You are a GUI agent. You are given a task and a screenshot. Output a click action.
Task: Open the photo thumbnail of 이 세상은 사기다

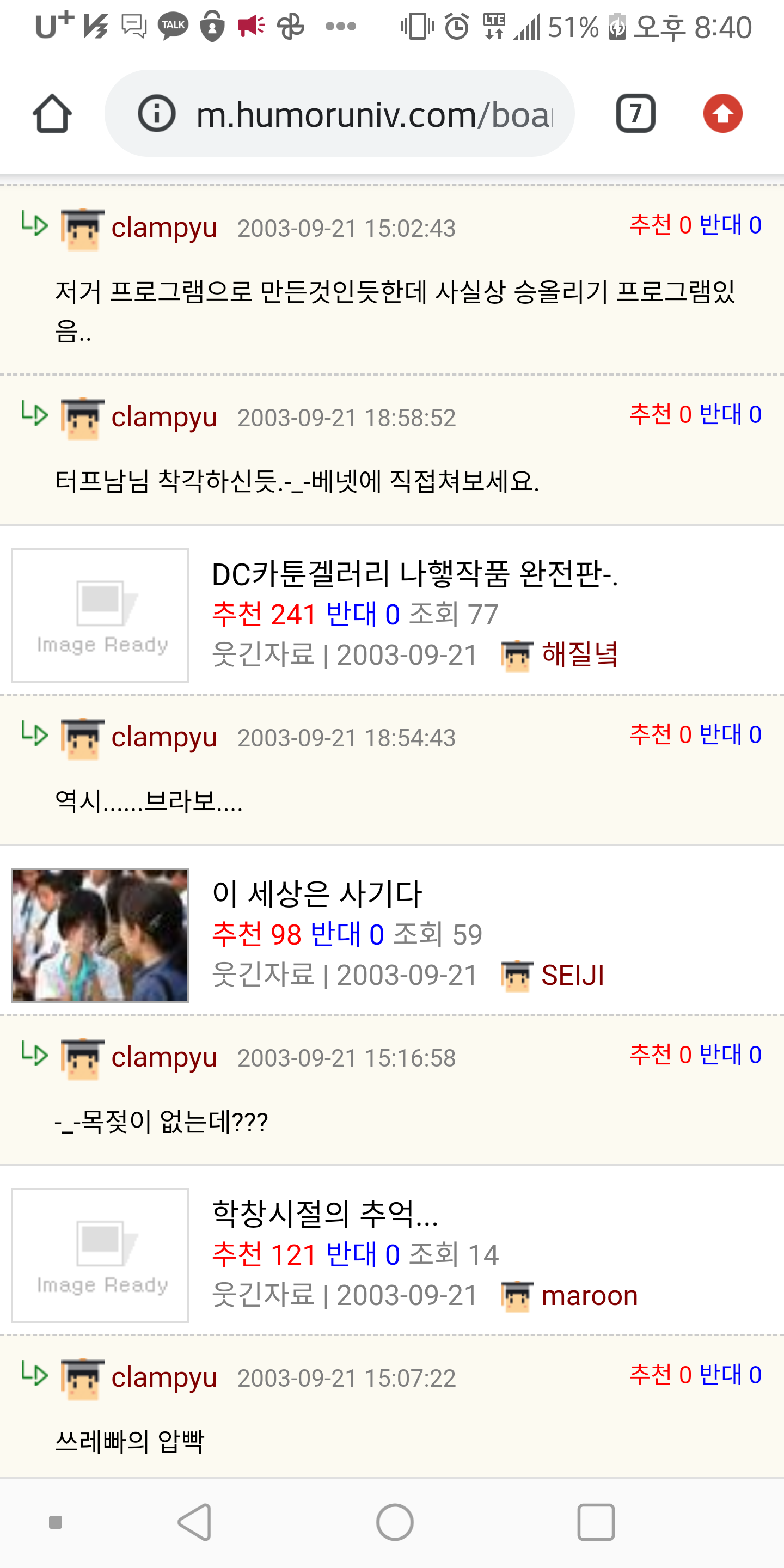[x=100, y=935]
